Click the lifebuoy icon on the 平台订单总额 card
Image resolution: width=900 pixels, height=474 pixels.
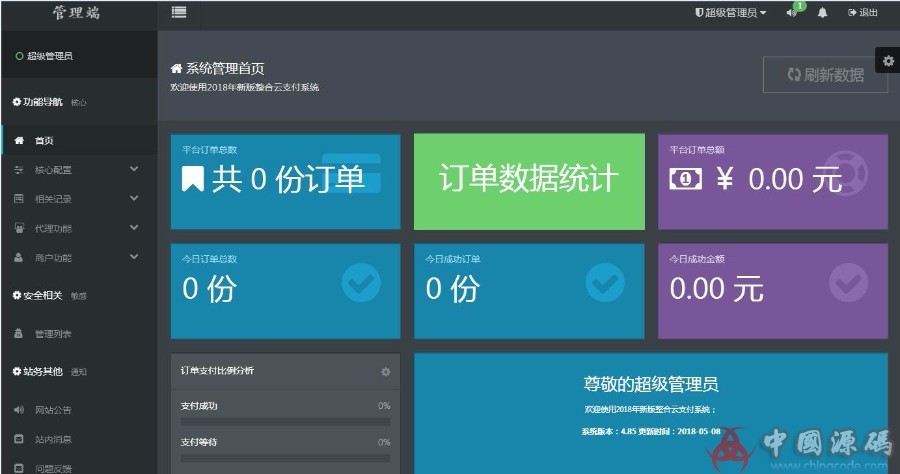tap(845, 173)
